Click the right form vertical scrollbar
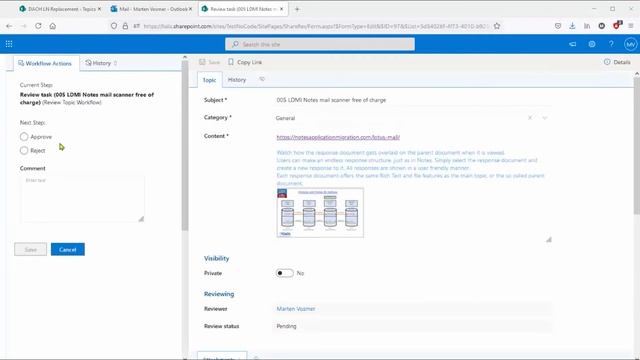640x360 pixels. pyautogui.click(x=637, y=145)
